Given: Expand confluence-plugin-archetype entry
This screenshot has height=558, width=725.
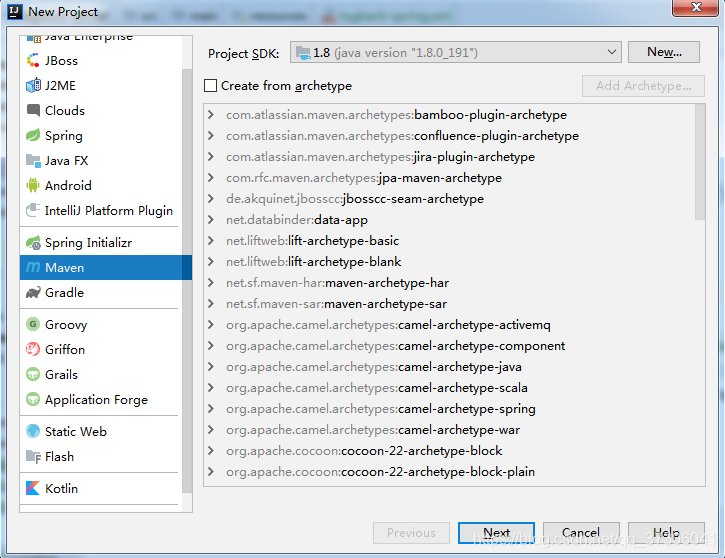Looking at the screenshot, I should (211, 135).
